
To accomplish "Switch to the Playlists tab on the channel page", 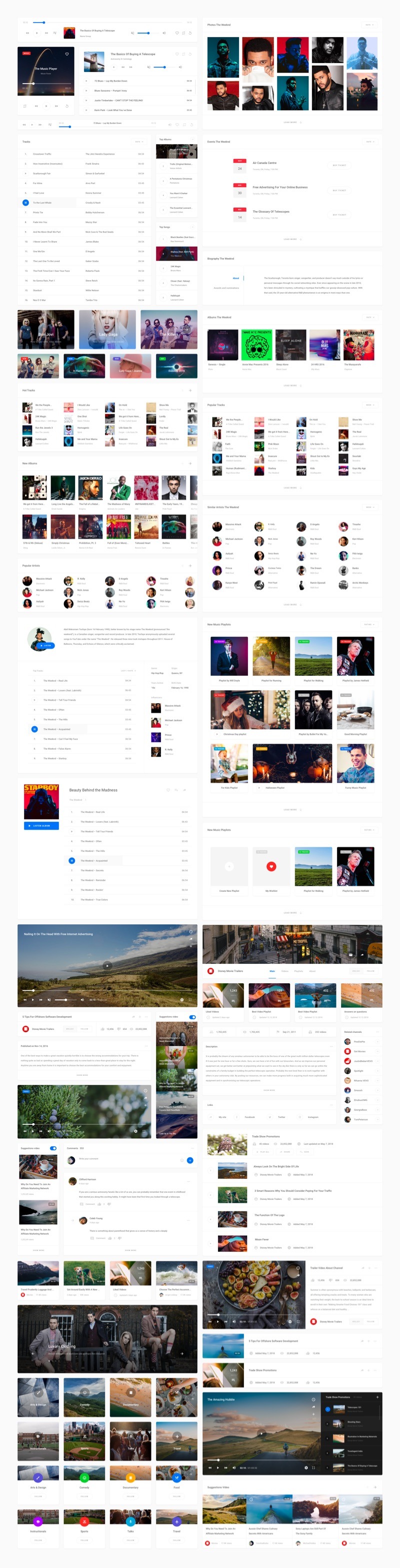I will click(299, 971).
